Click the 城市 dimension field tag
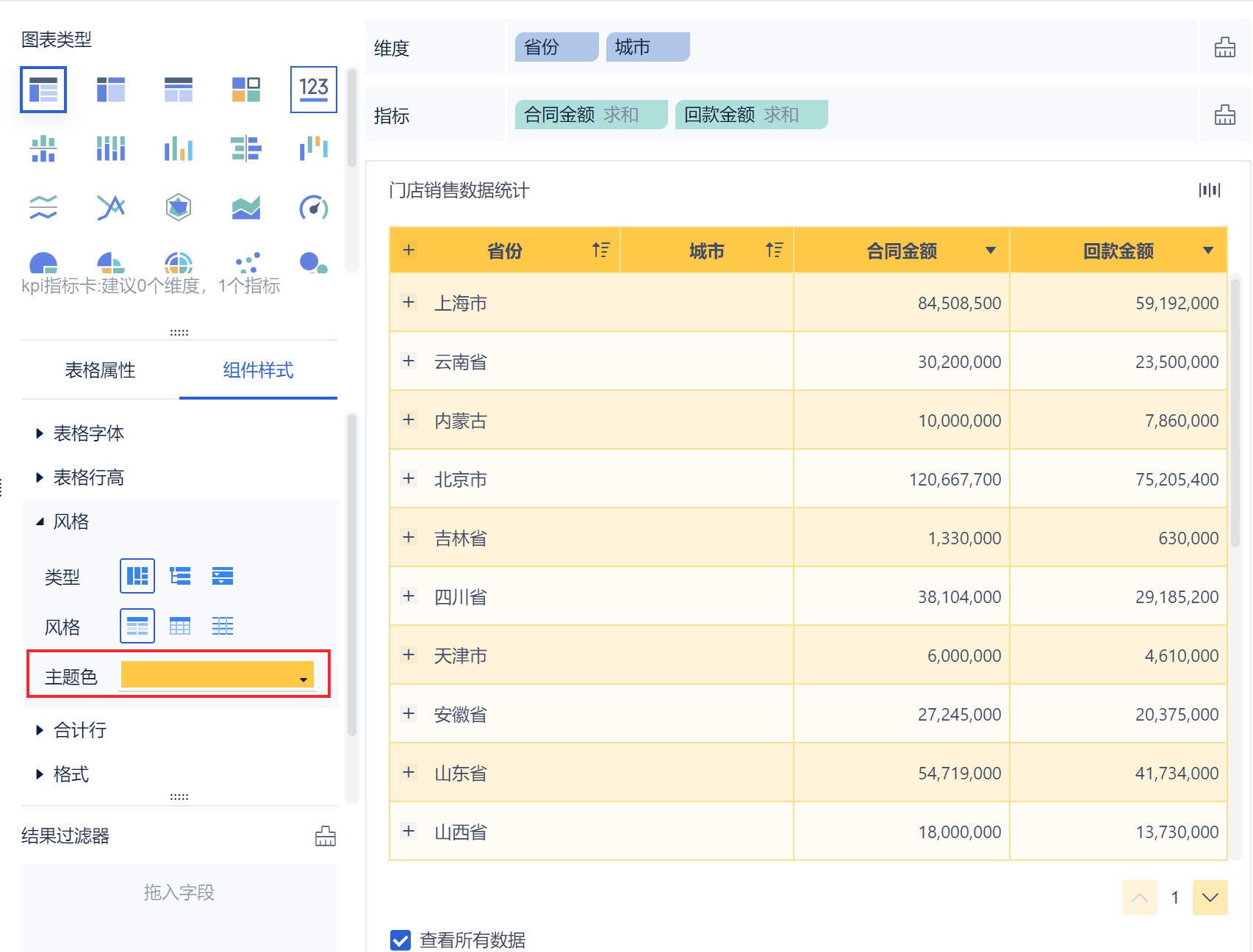 [x=648, y=47]
